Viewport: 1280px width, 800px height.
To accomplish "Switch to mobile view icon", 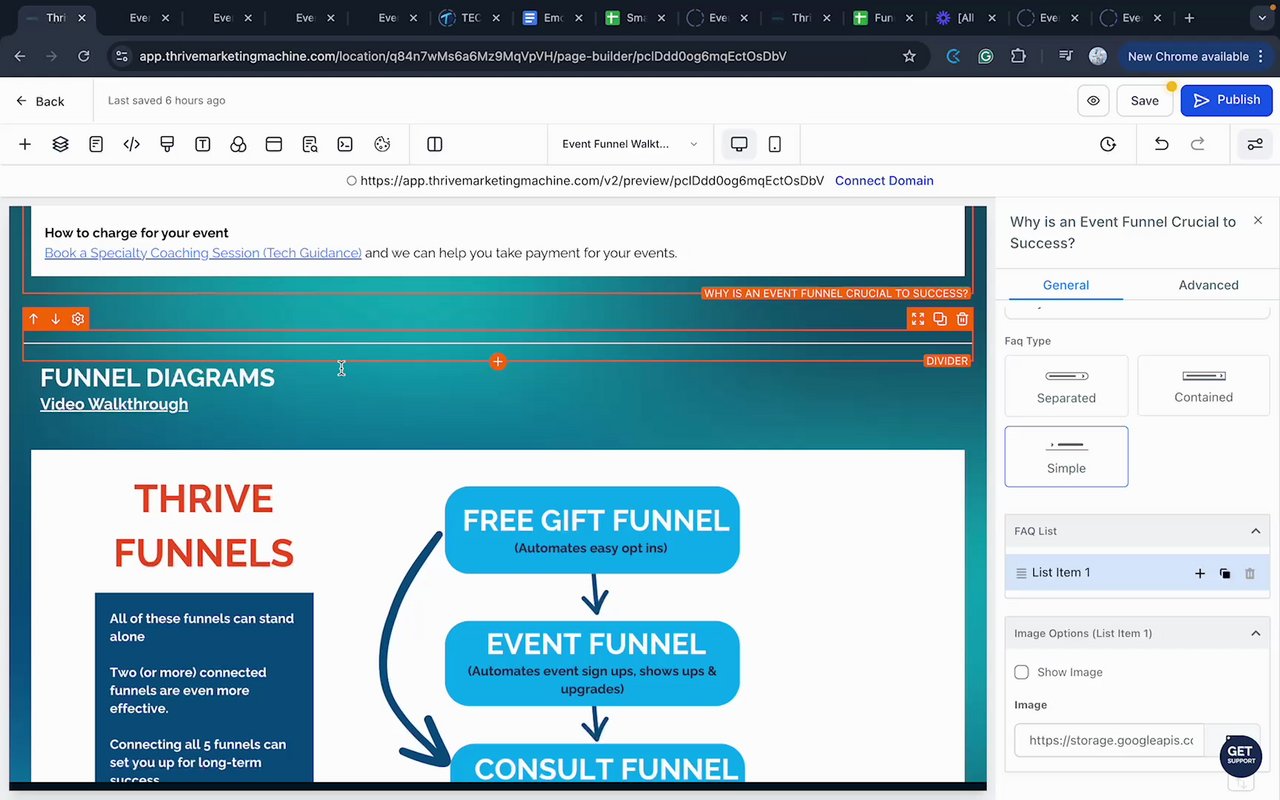I will [775, 144].
